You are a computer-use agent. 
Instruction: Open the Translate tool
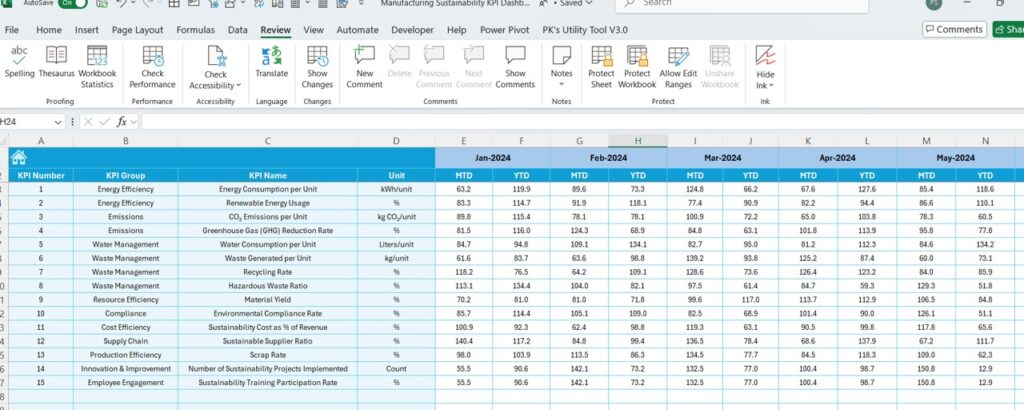coord(272,63)
